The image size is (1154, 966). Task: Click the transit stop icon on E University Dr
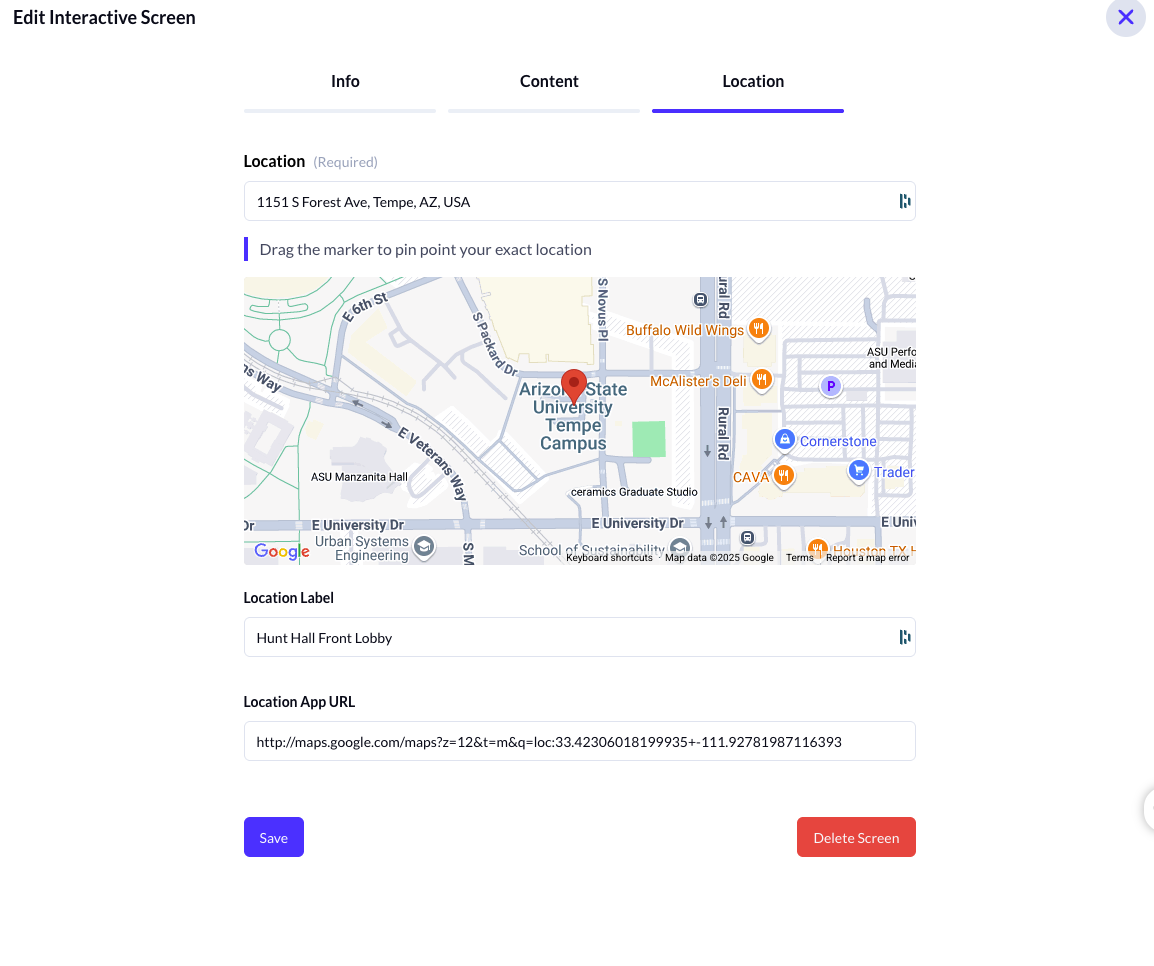pyautogui.click(x=748, y=539)
